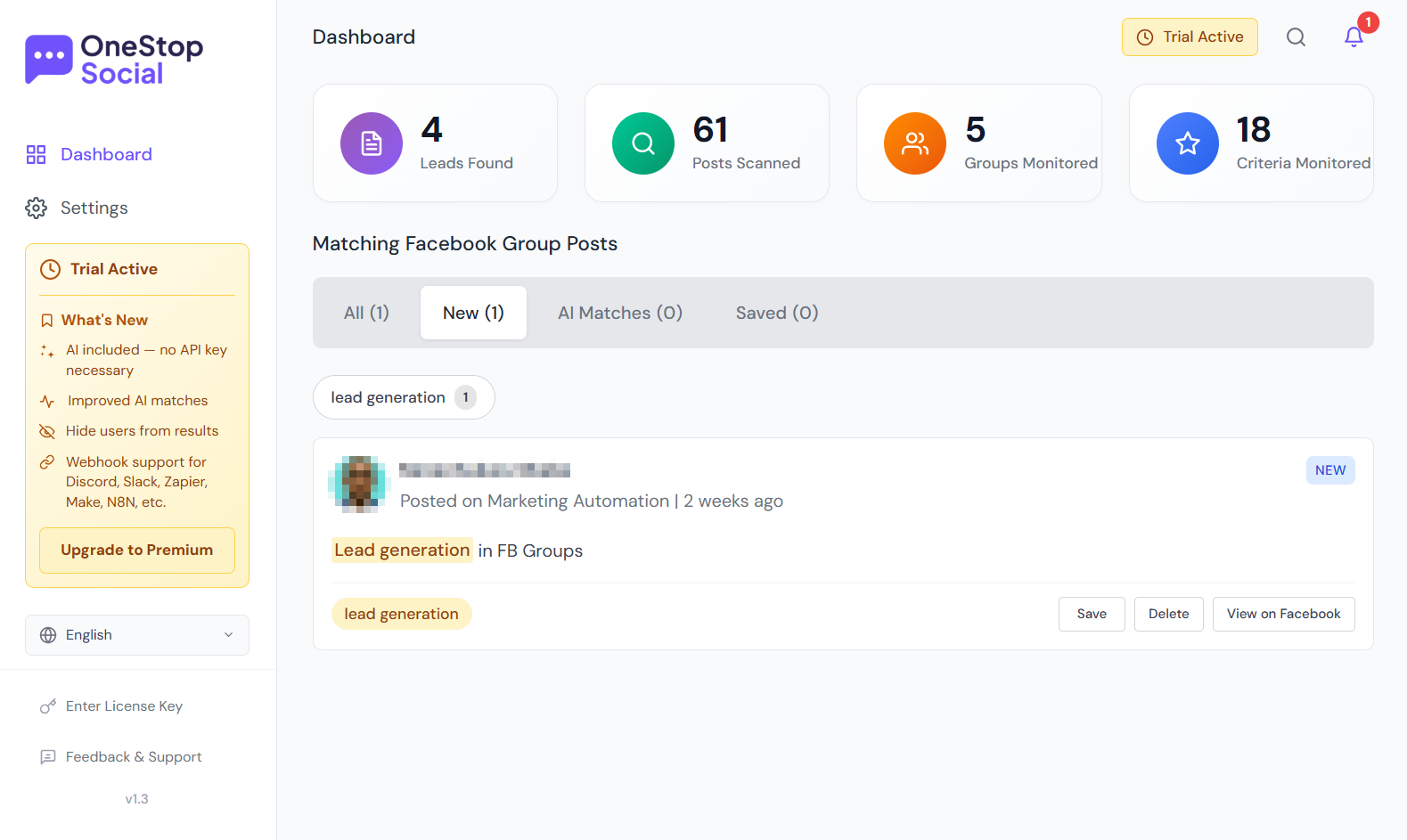This screenshot has height=840, width=1407.
Task: Click 'Improved AI matches' text
Action: tap(137, 401)
